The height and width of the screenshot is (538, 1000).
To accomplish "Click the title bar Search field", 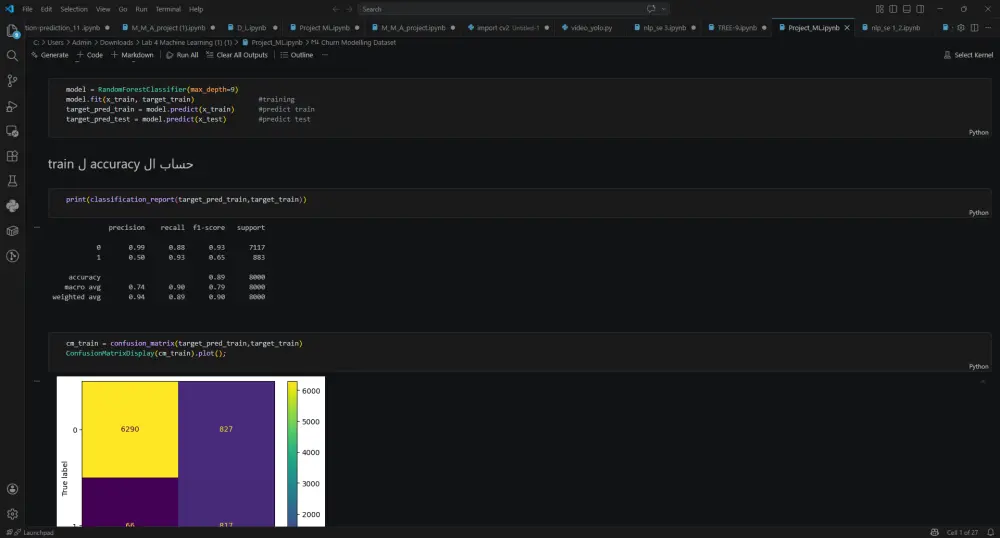I will coord(513,9).
